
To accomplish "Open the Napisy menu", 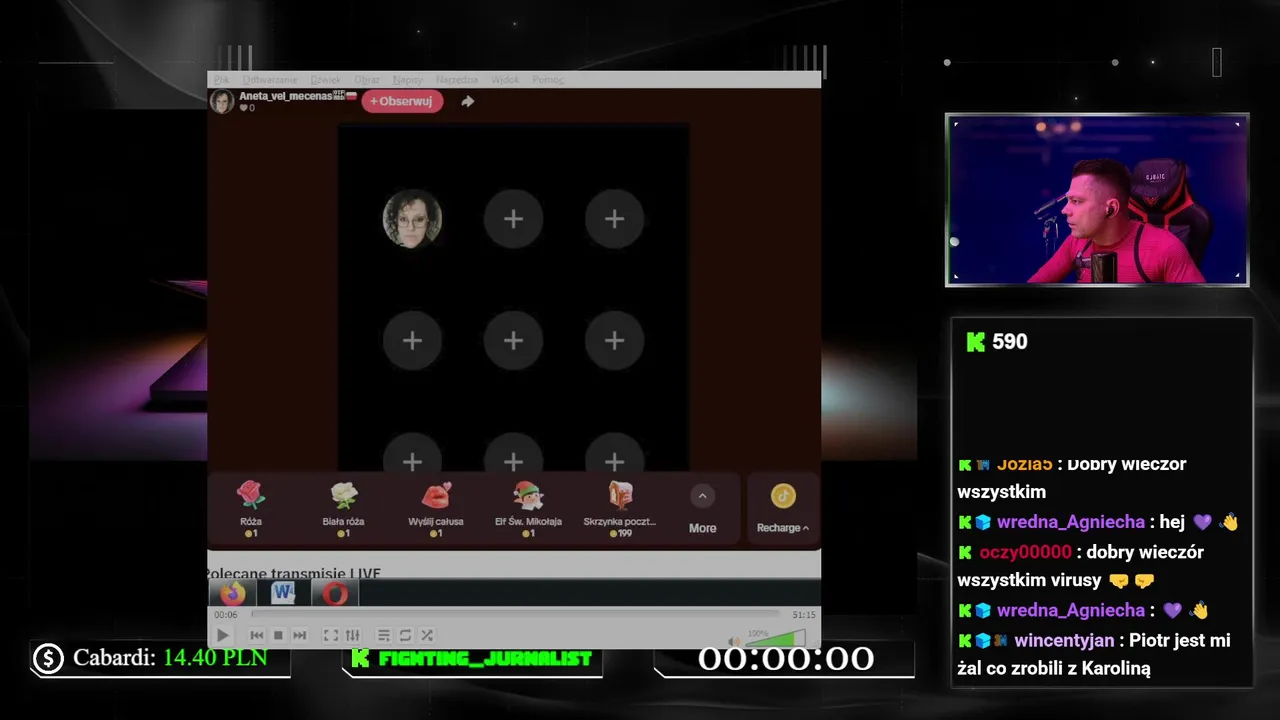I will click(407, 80).
